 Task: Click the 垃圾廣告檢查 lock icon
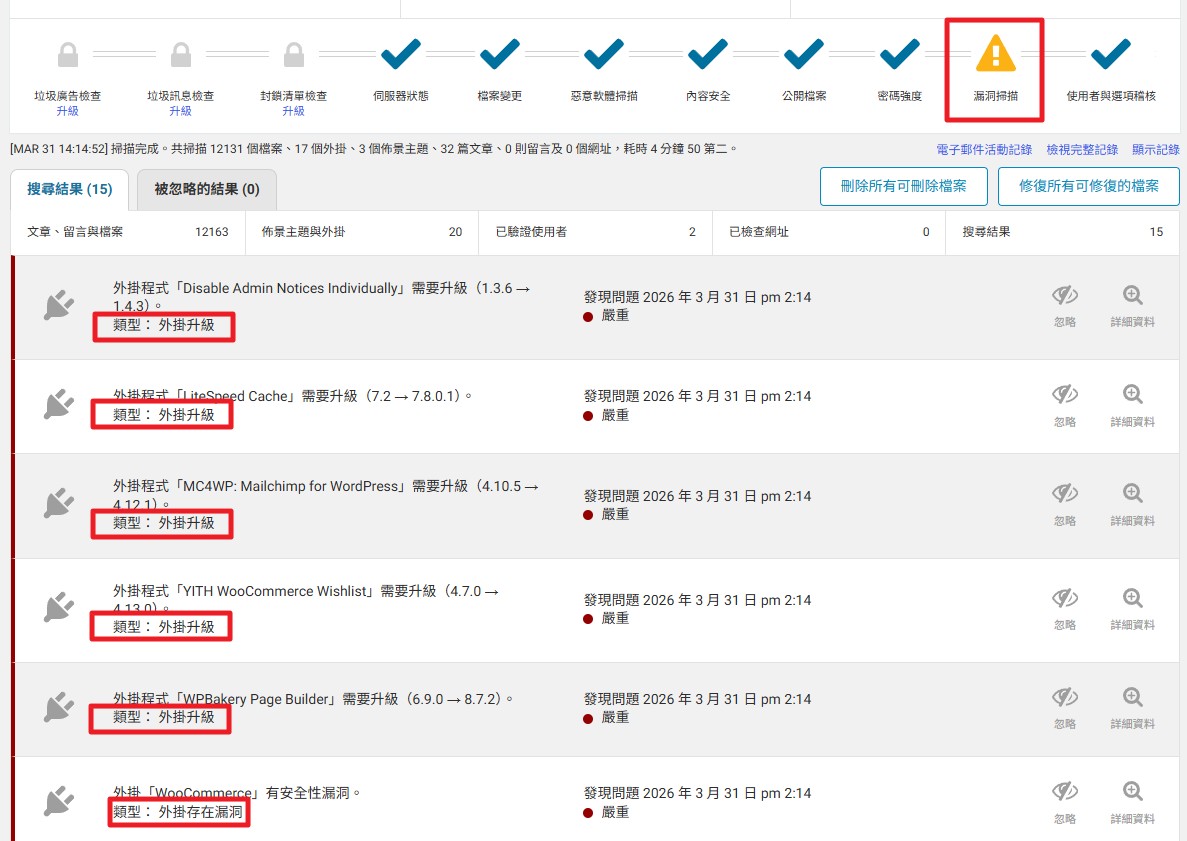coord(68,54)
